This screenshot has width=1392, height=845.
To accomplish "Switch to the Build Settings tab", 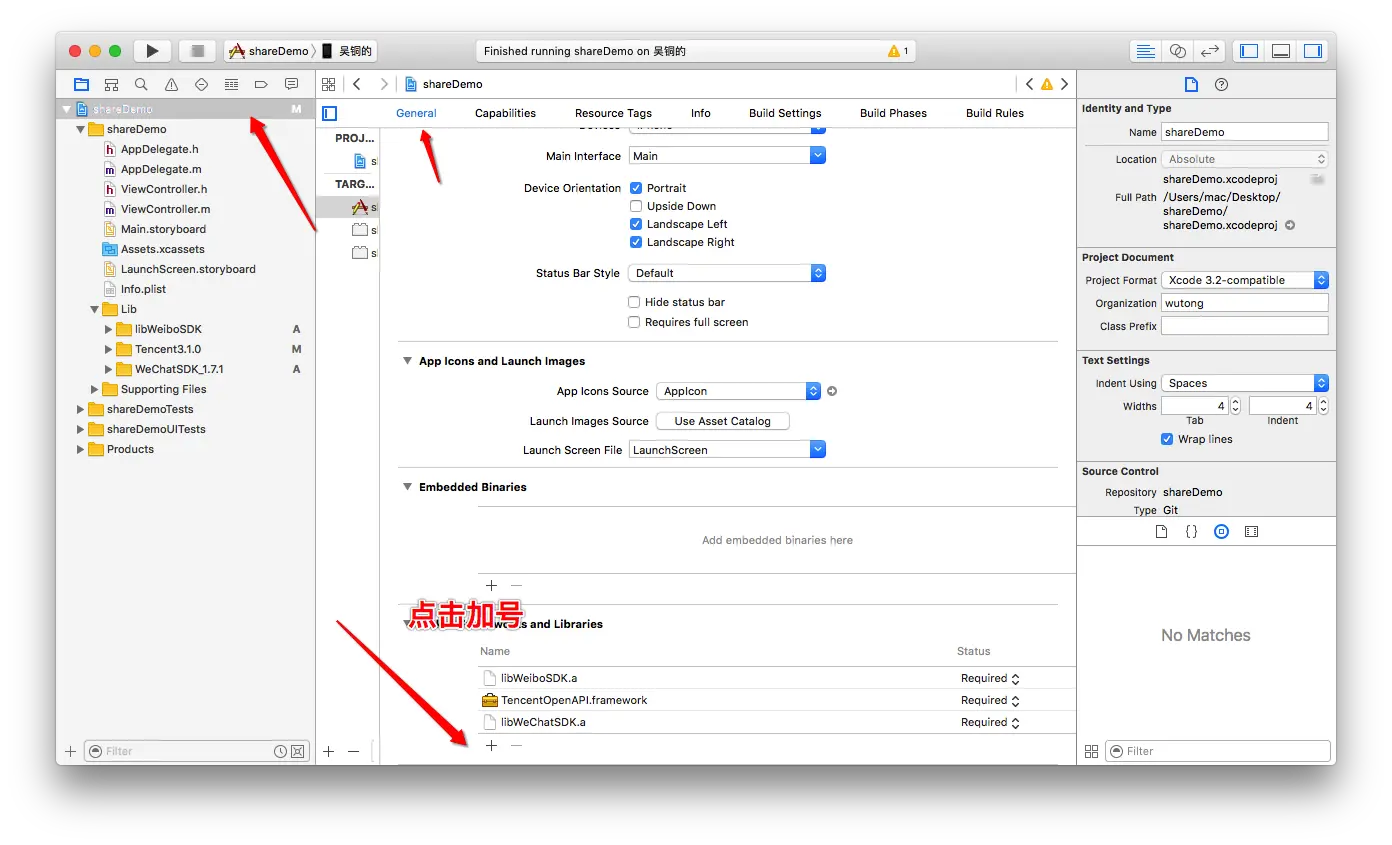I will (x=785, y=113).
